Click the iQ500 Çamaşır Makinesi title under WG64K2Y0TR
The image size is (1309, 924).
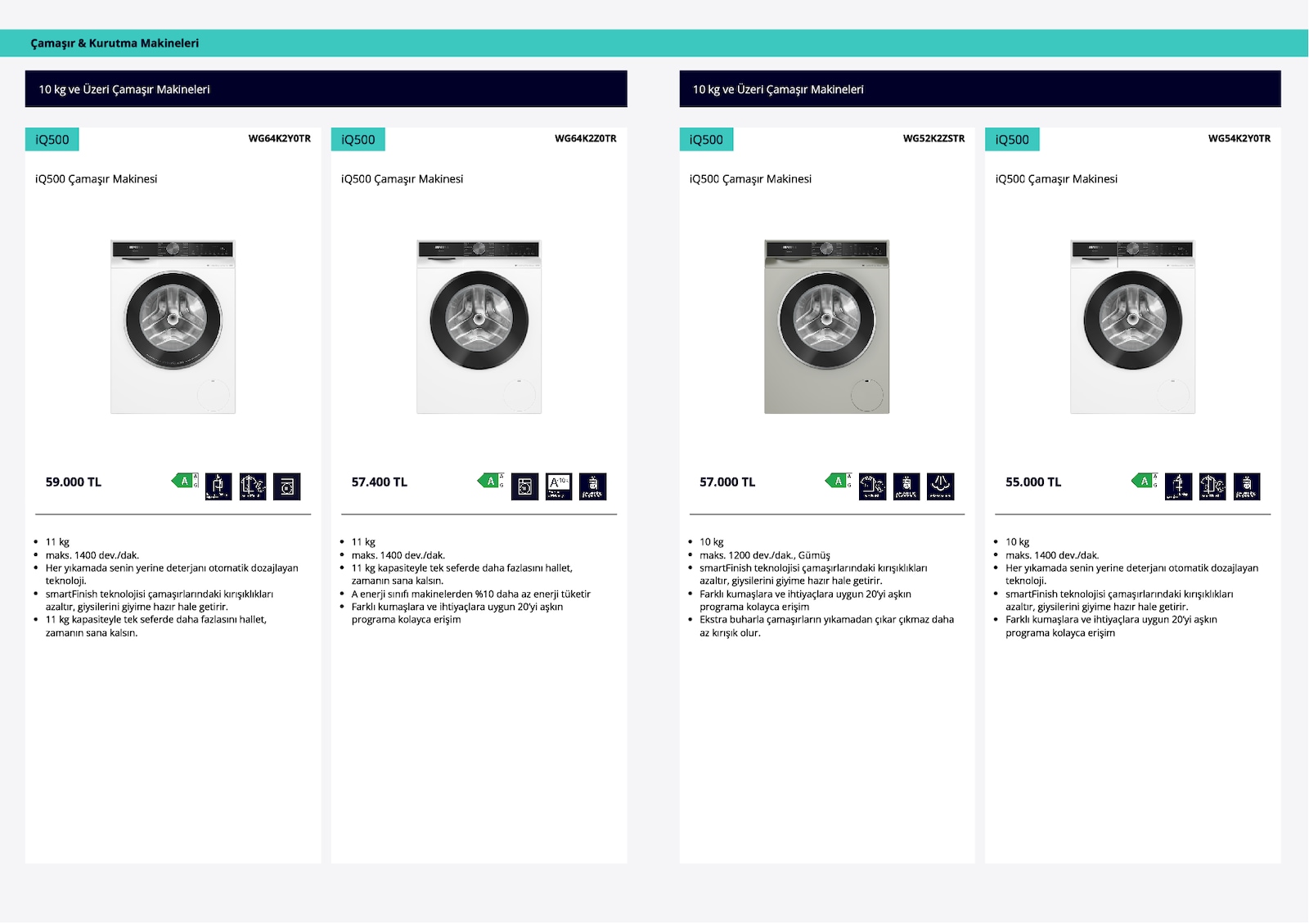(97, 179)
